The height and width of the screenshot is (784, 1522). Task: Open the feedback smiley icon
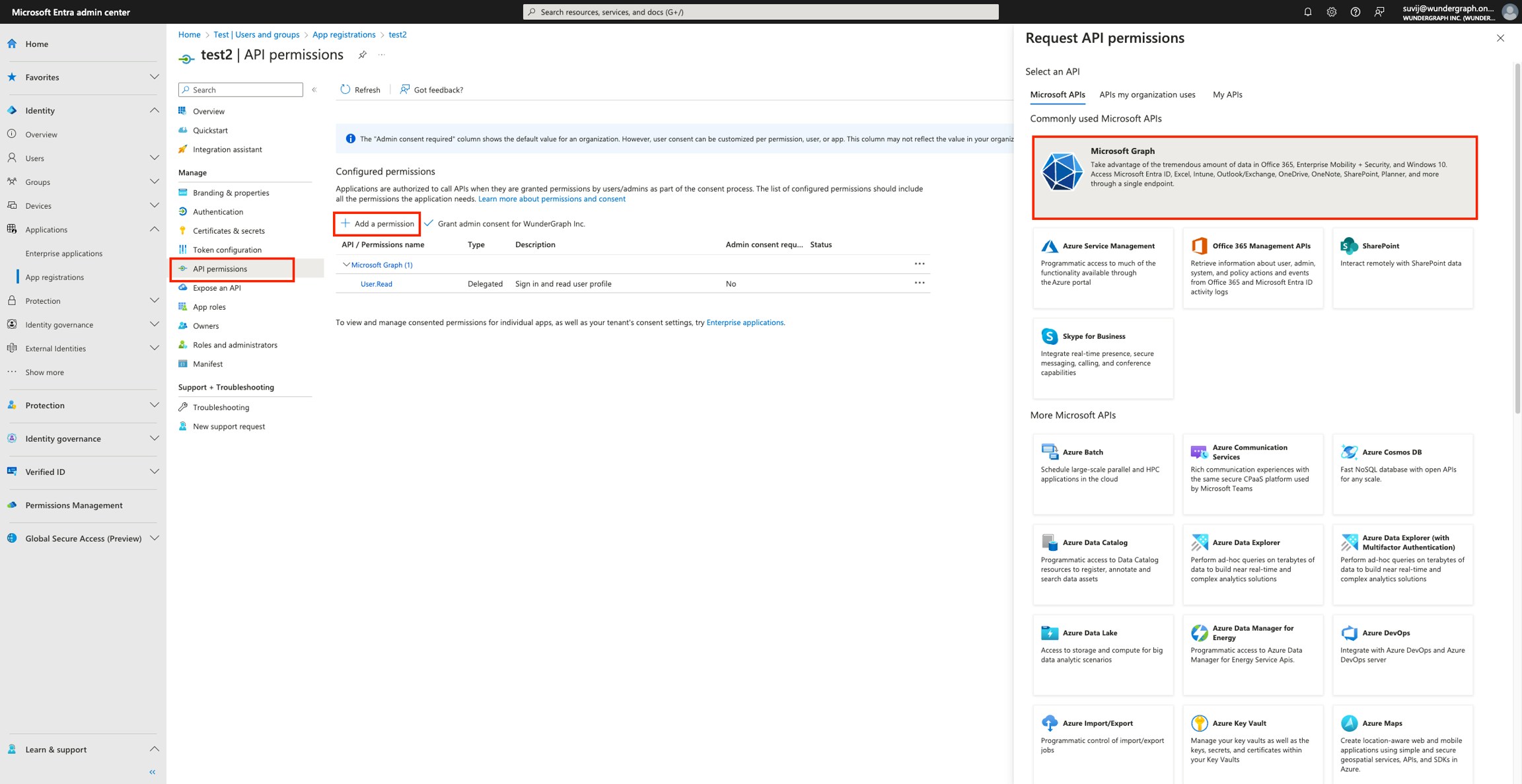point(1381,11)
